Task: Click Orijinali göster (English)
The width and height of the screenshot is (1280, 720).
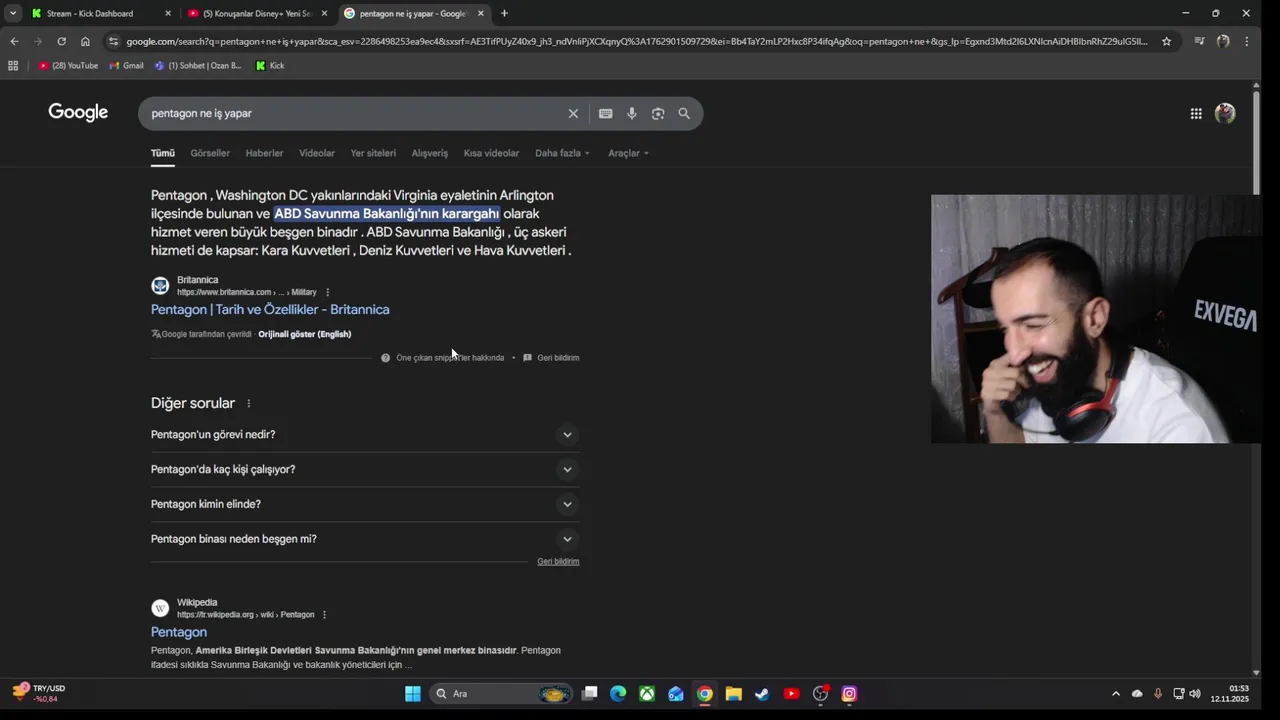Action: pos(305,334)
